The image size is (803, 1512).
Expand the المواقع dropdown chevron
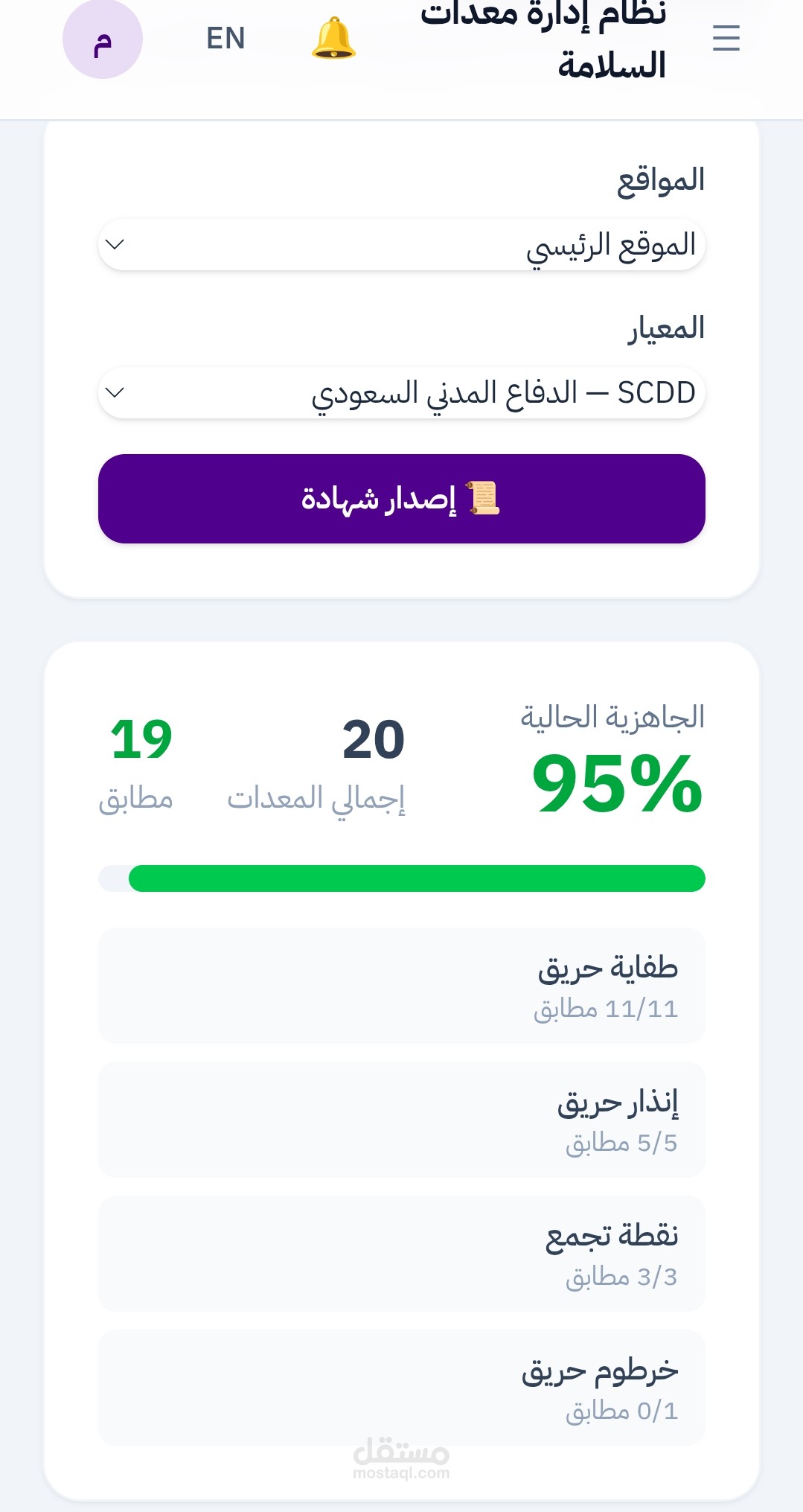(115, 244)
